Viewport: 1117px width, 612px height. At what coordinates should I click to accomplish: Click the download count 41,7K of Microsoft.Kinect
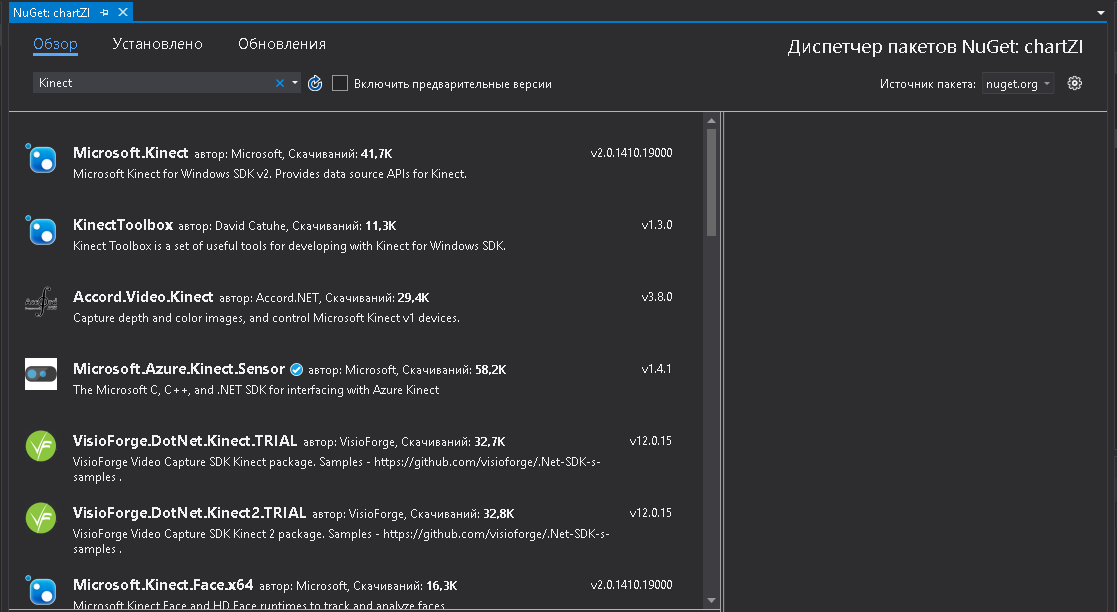click(x=377, y=154)
